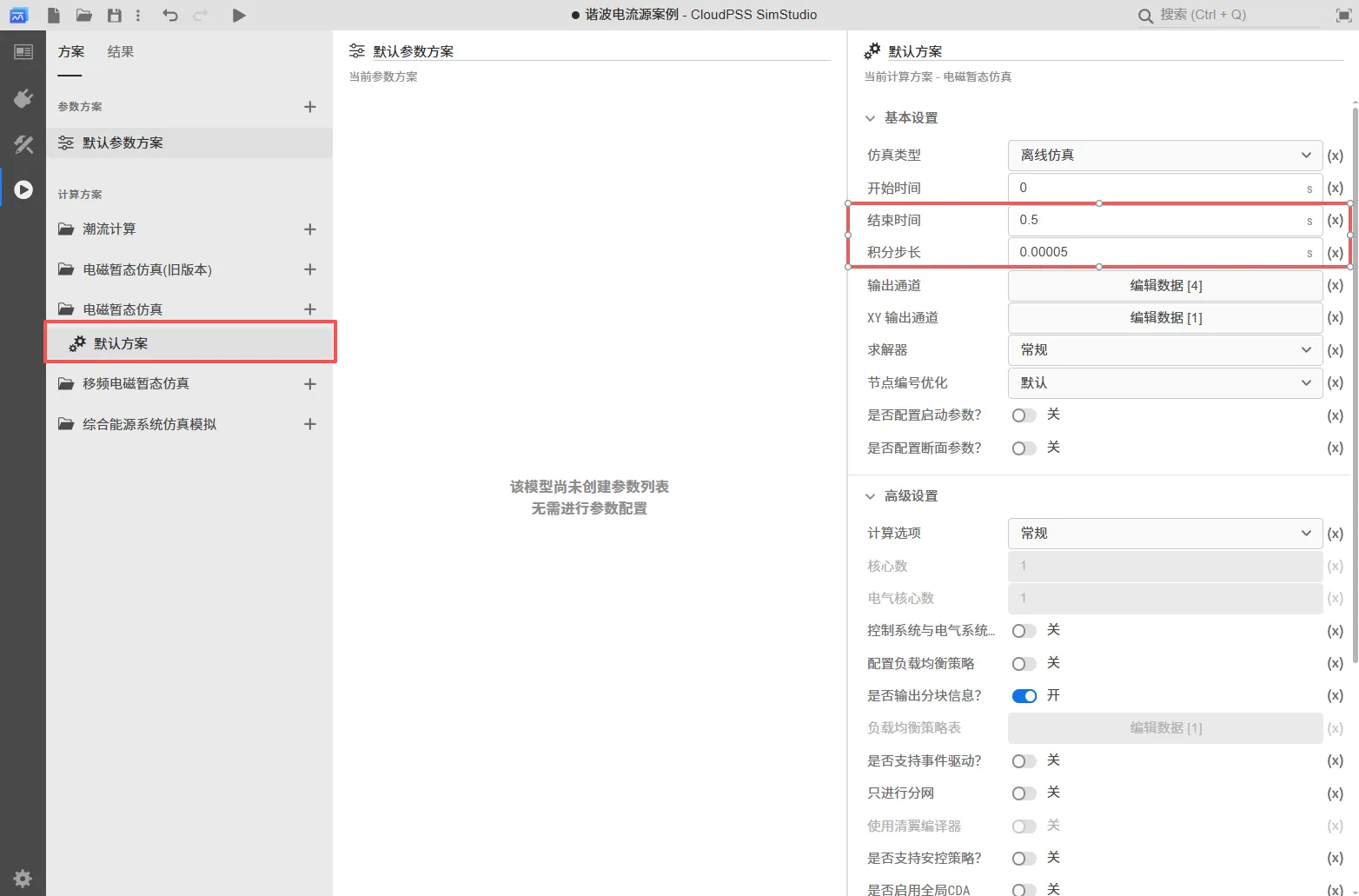Enable the 是否支持事件驱动 option

coord(1024,760)
